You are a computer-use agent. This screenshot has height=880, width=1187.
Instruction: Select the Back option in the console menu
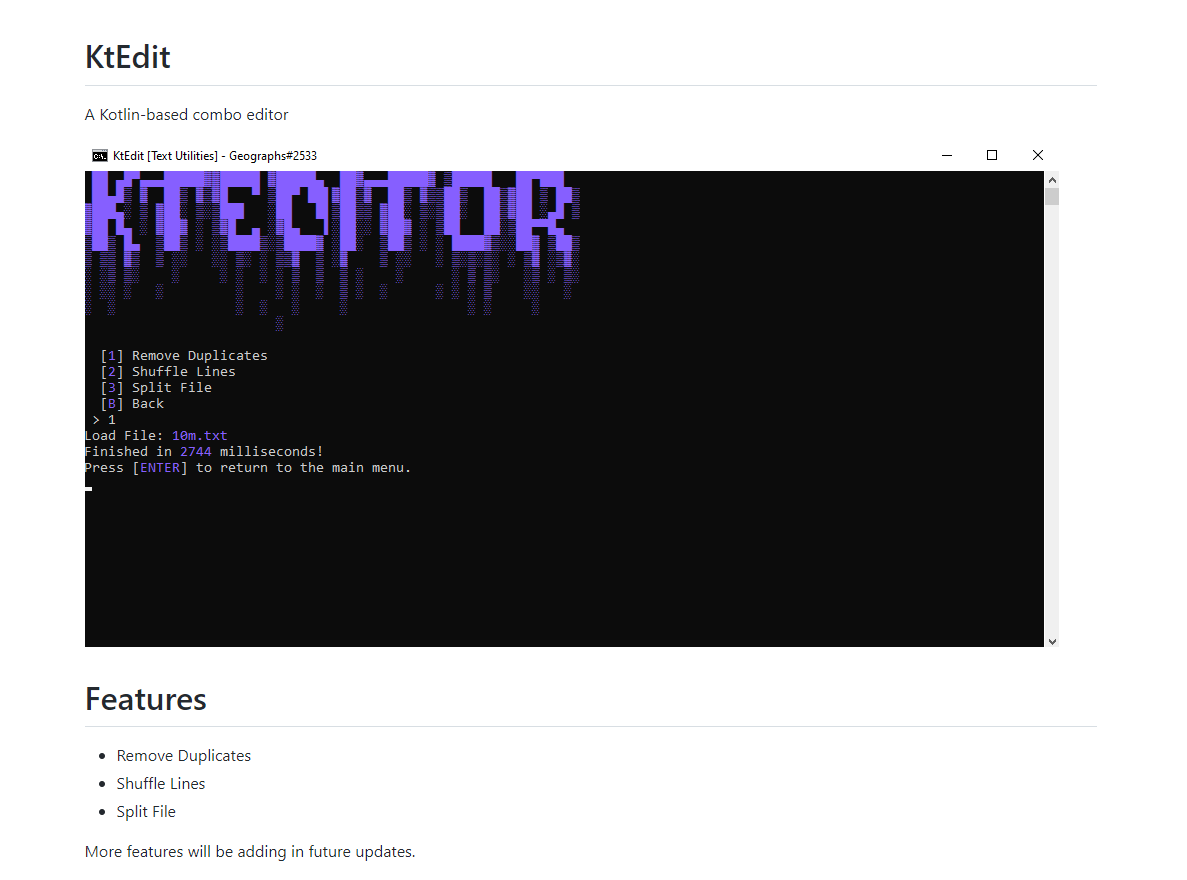(x=147, y=404)
